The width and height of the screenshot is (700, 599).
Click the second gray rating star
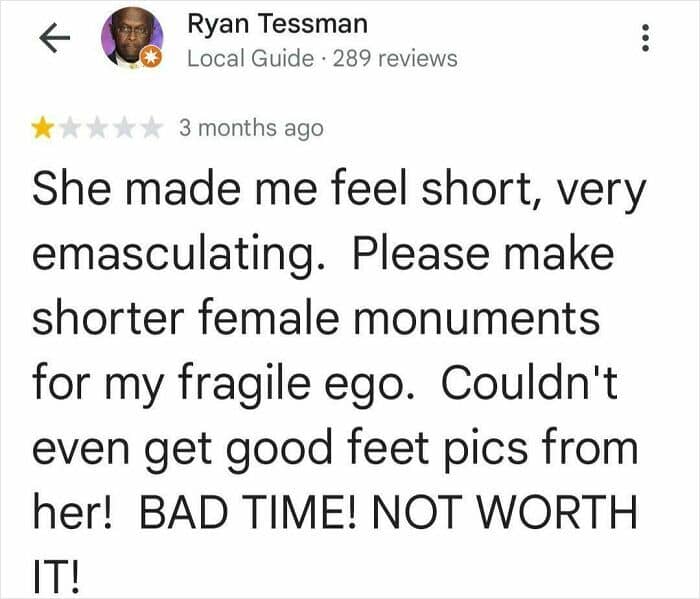70,127
